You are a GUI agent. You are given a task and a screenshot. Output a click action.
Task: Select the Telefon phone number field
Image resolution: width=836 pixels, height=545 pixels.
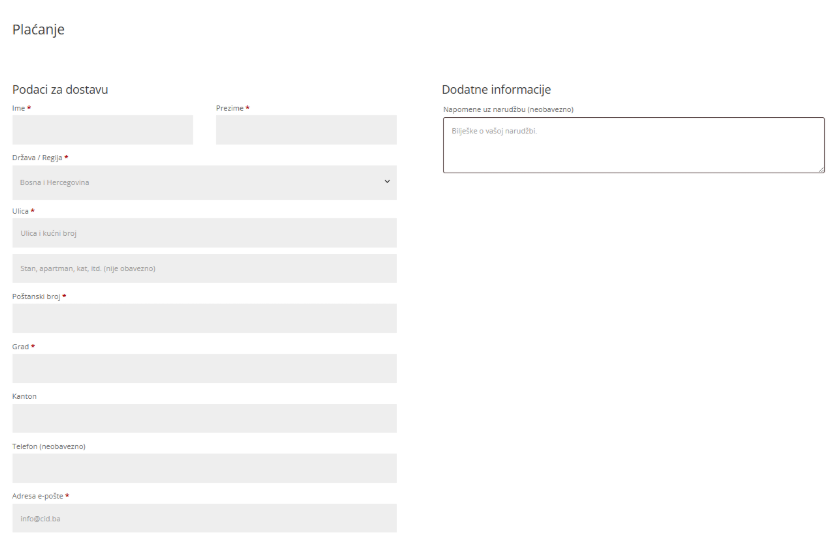tap(204, 468)
